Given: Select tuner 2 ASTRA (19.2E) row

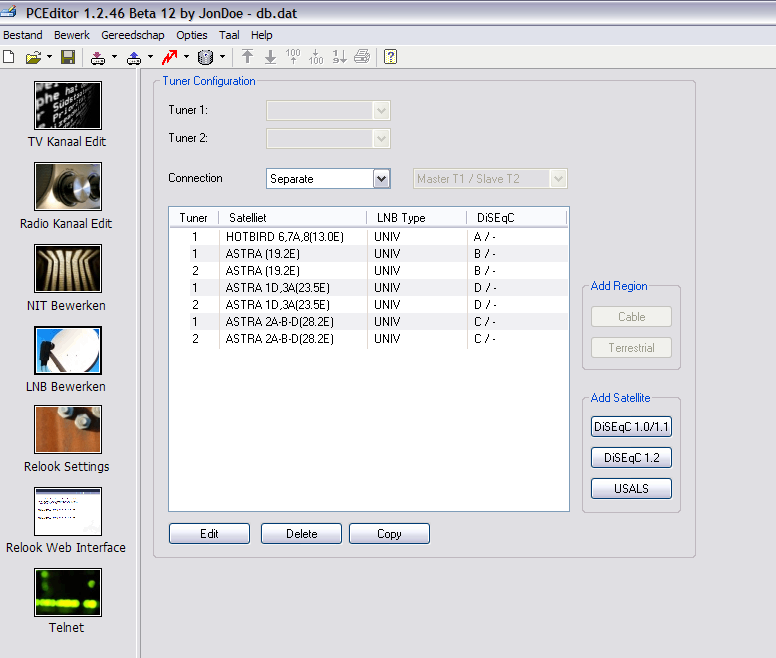Looking at the screenshot, I should point(369,271).
